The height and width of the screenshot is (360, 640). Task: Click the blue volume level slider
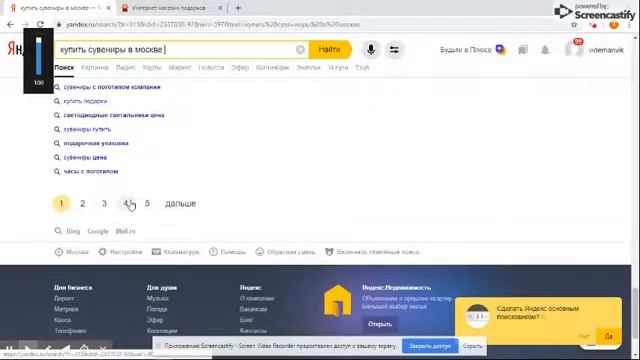point(38,56)
